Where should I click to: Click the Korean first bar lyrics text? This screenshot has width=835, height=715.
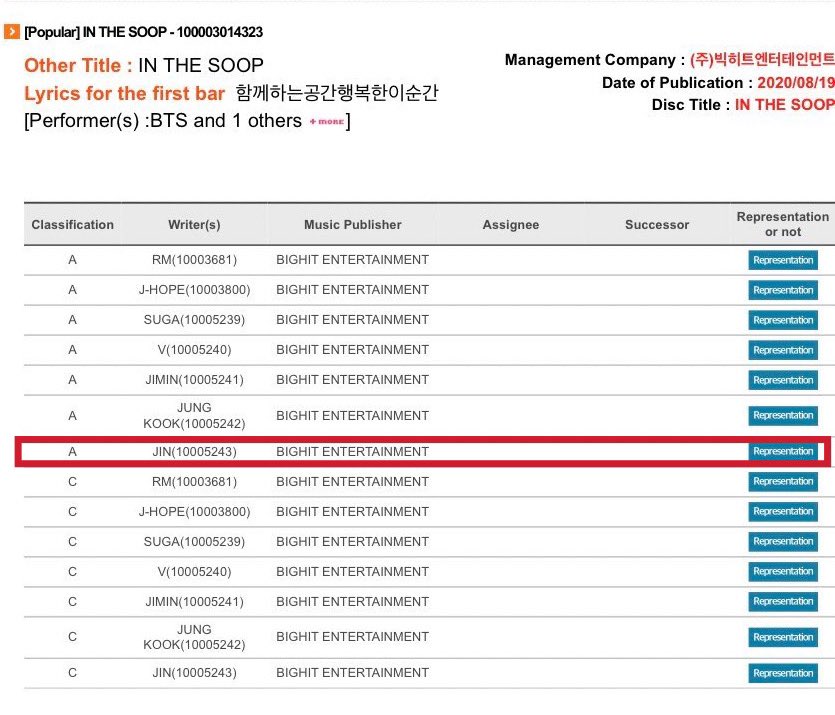pyautogui.click(x=337, y=93)
